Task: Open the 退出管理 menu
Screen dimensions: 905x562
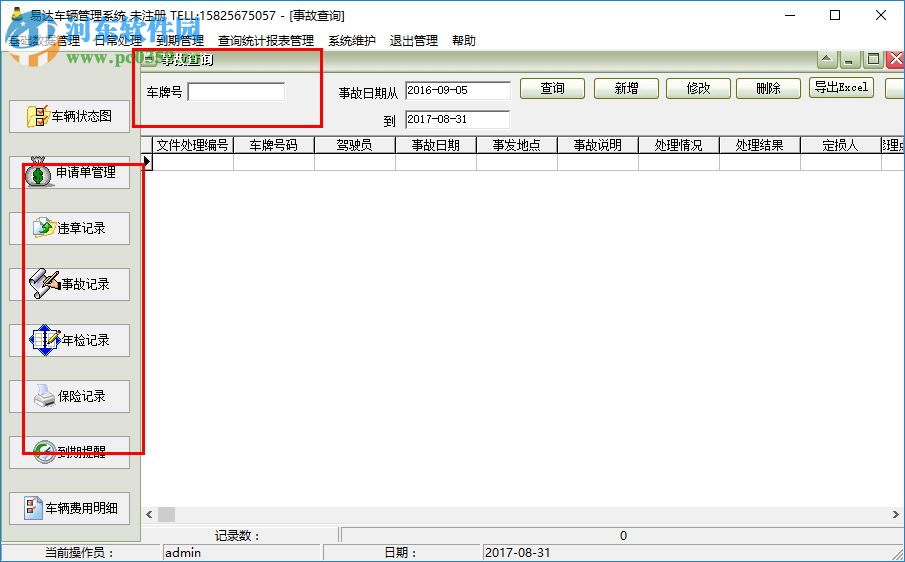Action: click(x=414, y=41)
